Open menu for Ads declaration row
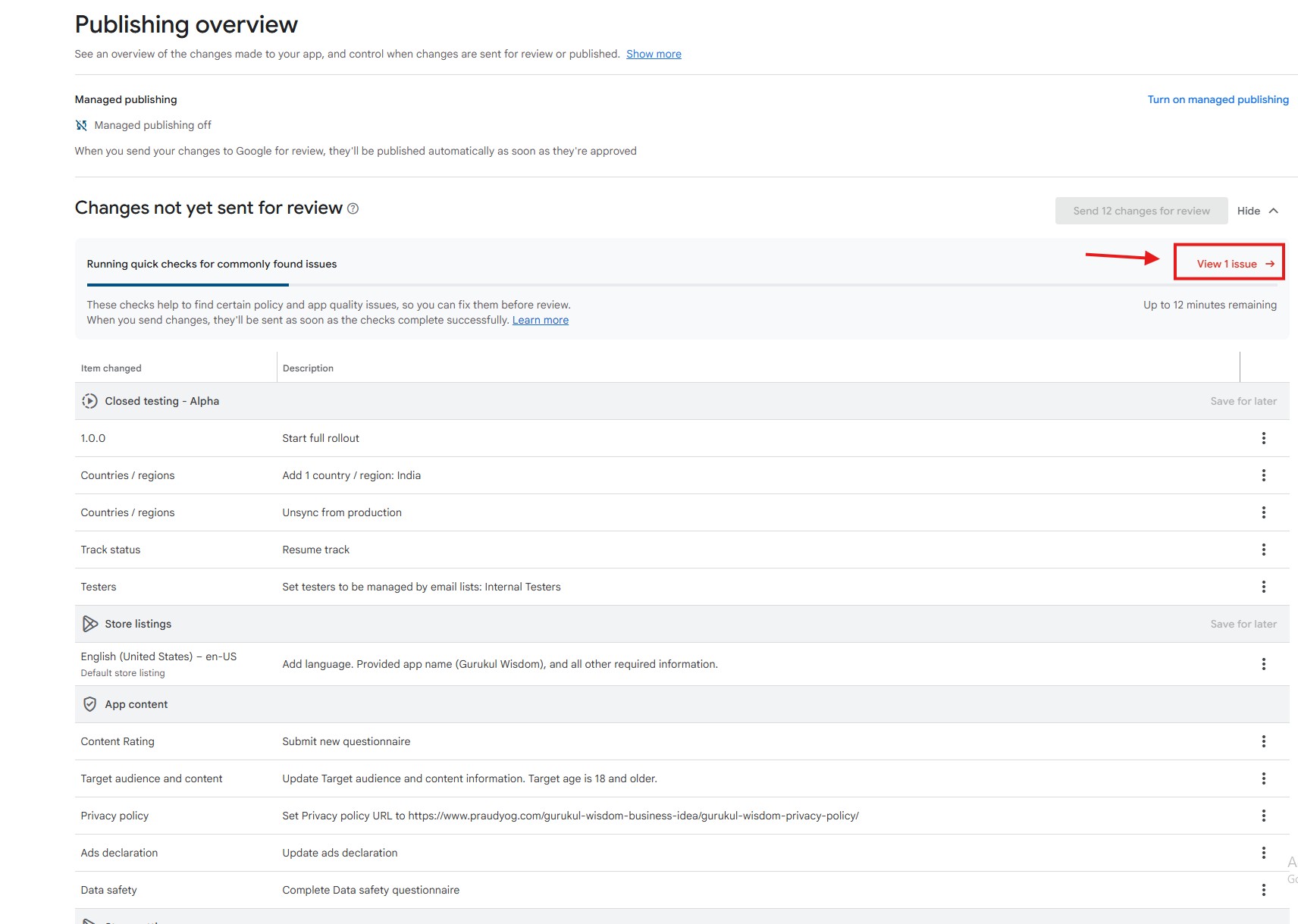The image size is (1298, 924). pyautogui.click(x=1263, y=853)
